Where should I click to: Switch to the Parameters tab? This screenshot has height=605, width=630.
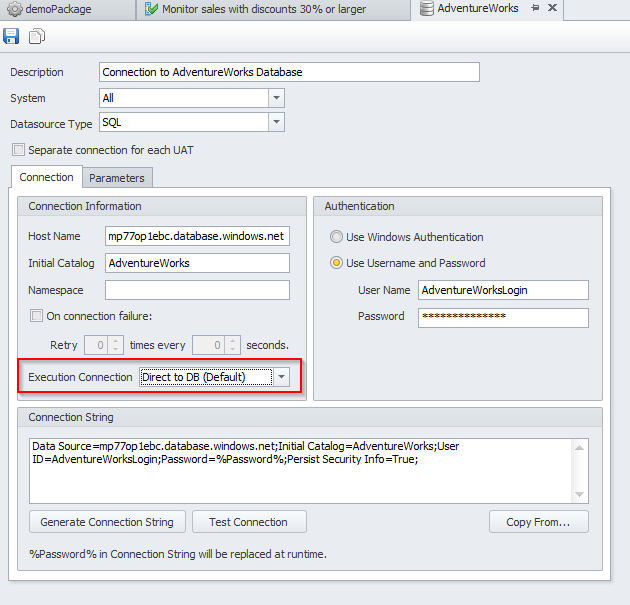117,178
